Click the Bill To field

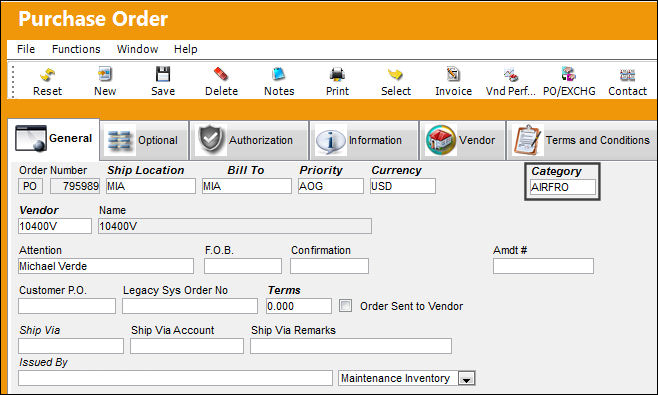[246, 186]
